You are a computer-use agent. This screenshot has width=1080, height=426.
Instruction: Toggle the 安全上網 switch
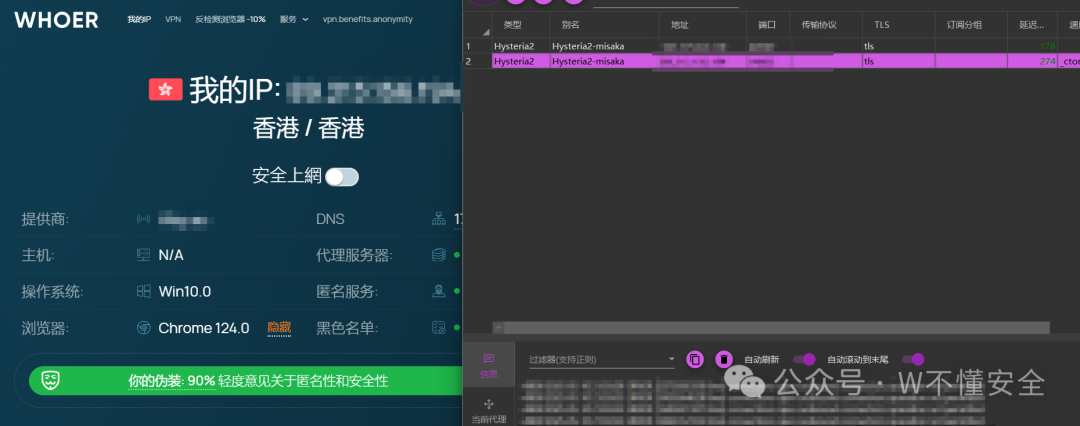[342, 177]
